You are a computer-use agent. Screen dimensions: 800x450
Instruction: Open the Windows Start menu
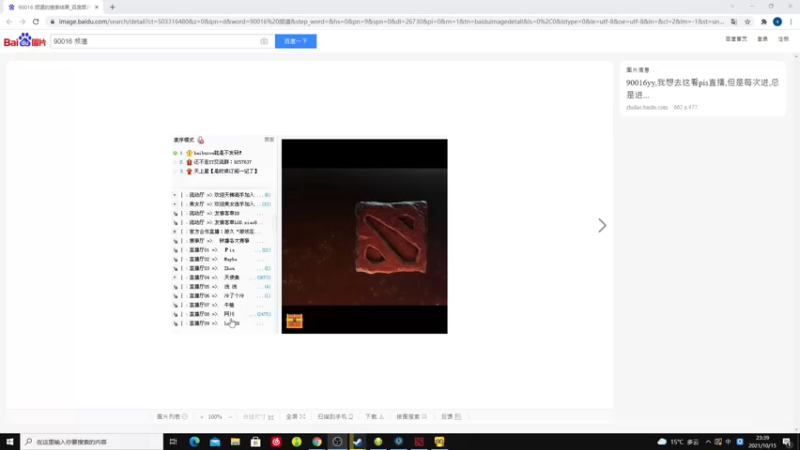10,442
